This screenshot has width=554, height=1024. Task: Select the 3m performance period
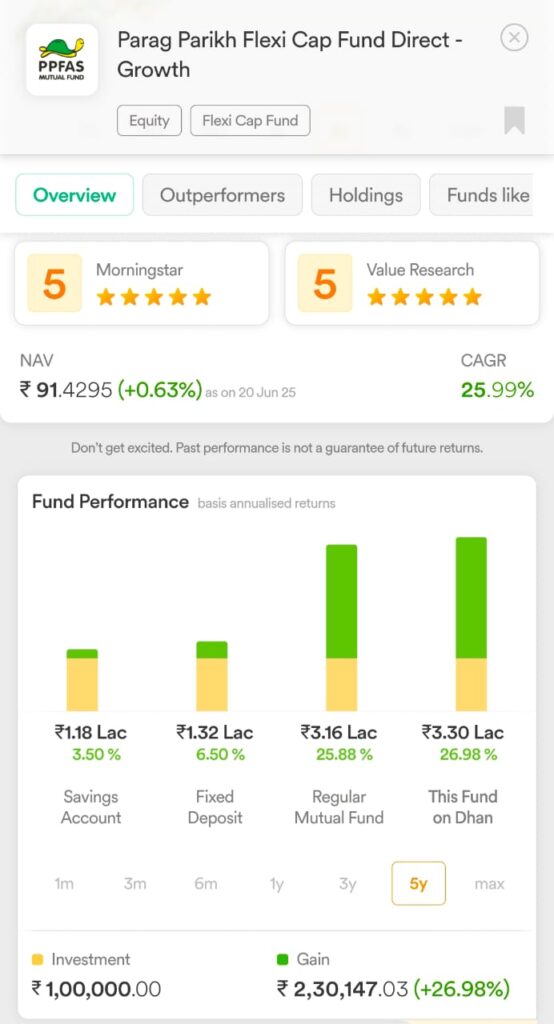135,884
